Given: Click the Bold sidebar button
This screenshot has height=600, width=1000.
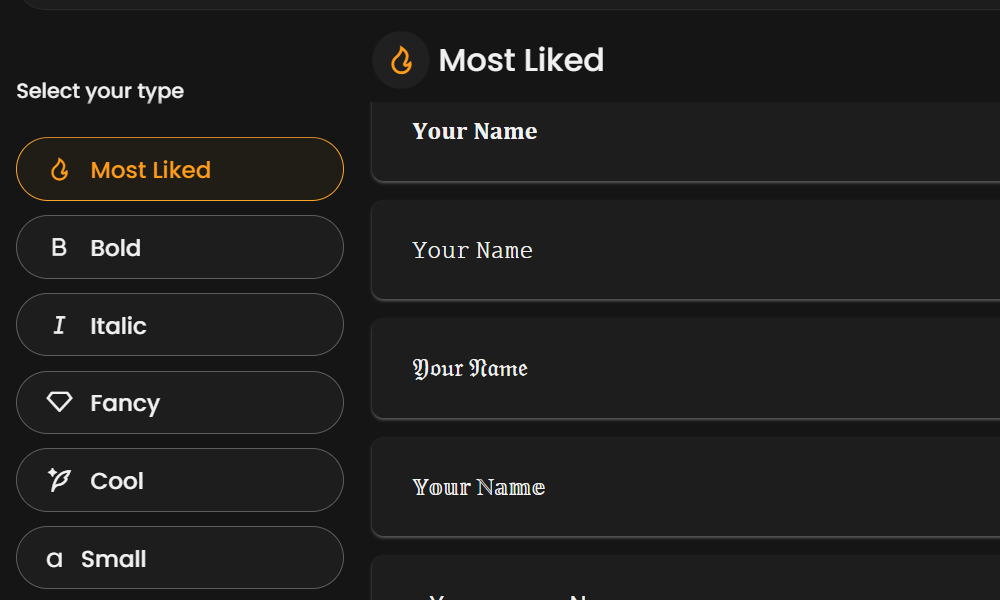Looking at the screenshot, I should coord(180,247).
